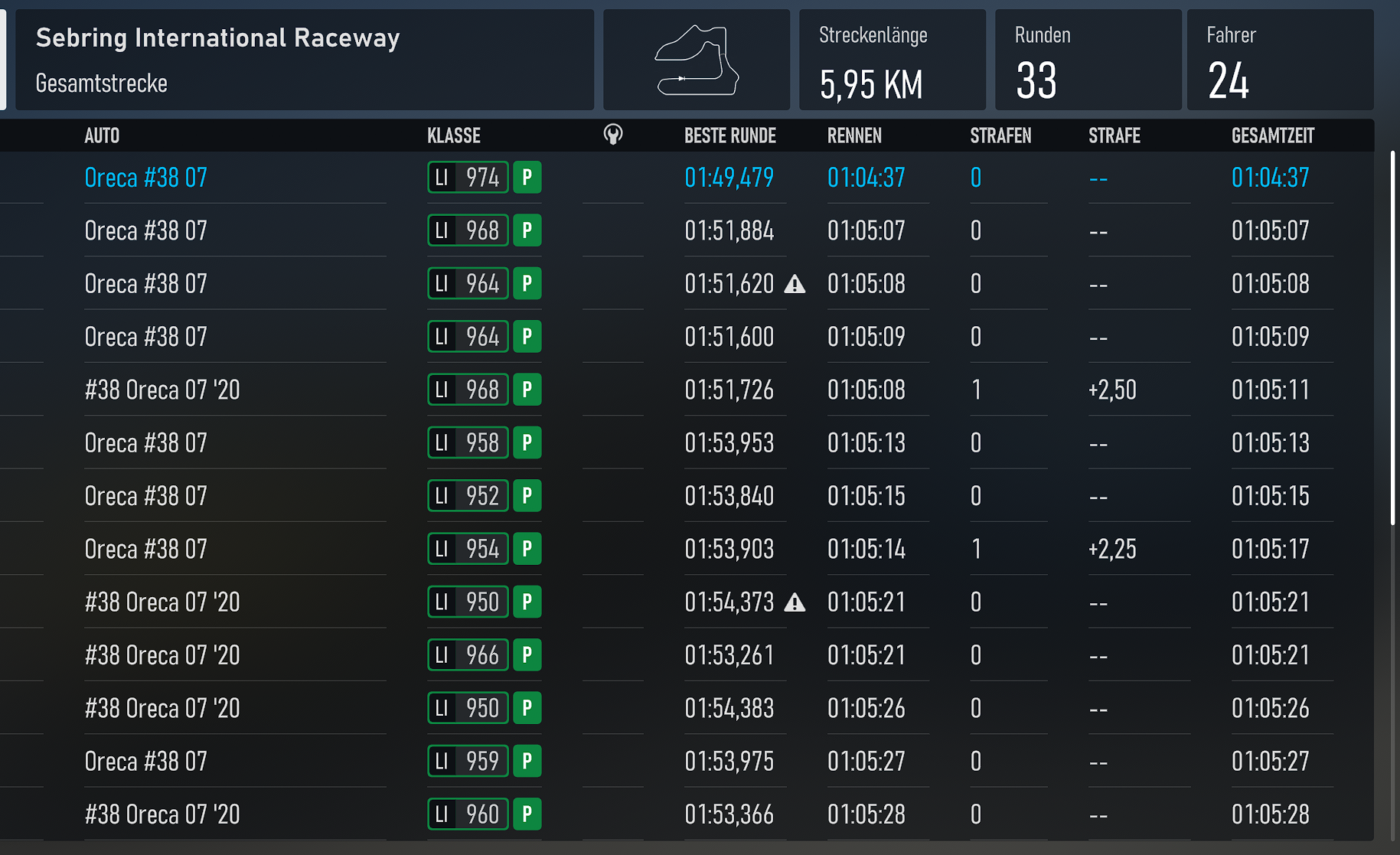
Task: Click the total time 01:05:27
Action: pyautogui.click(x=1270, y=761)
